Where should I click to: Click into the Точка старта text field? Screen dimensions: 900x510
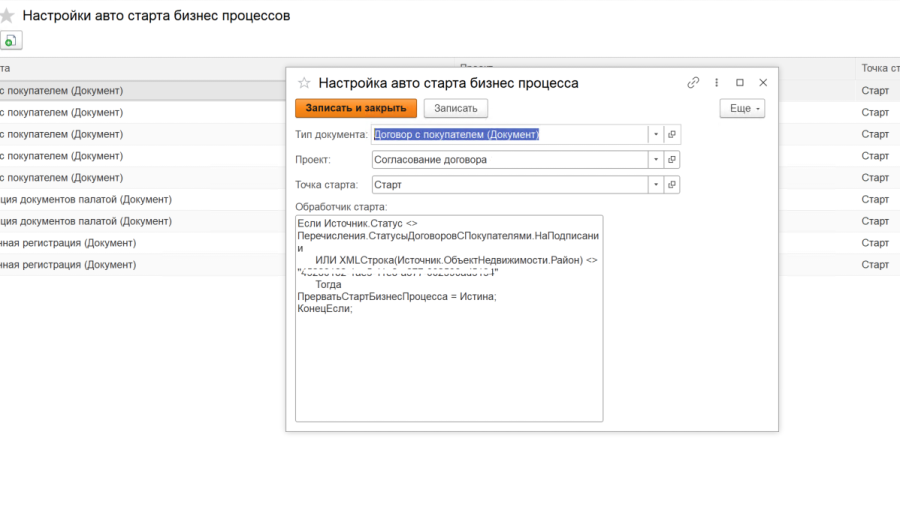coord(508,185)
